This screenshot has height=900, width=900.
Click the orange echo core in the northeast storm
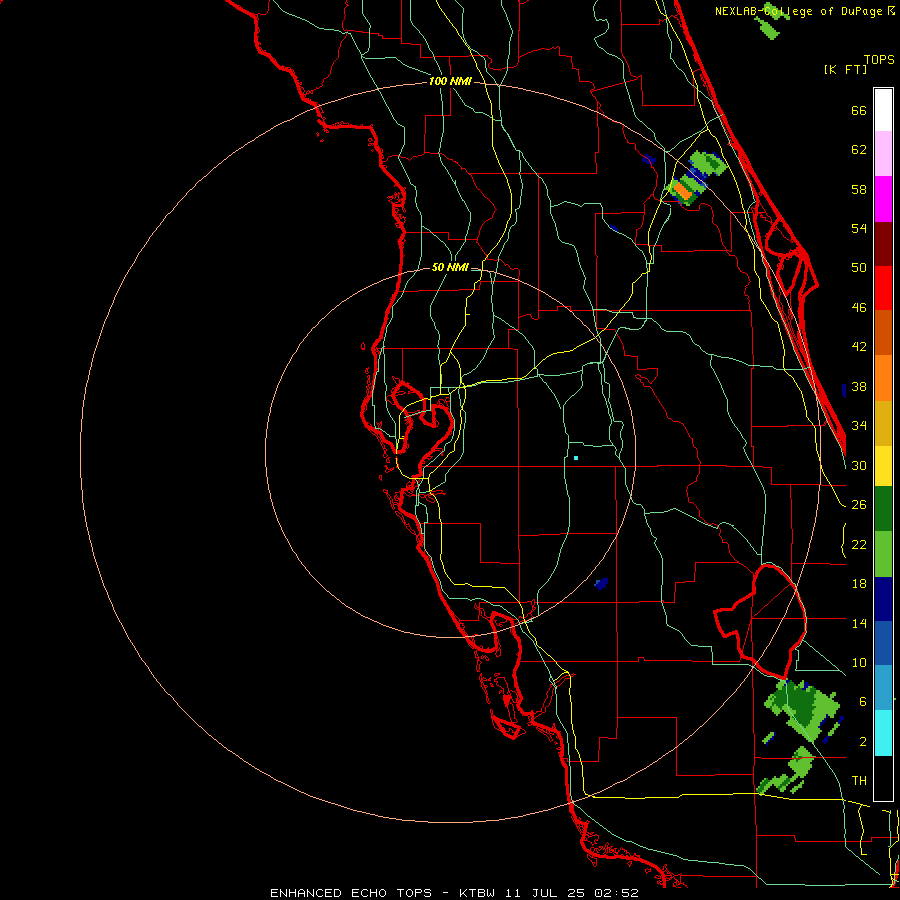(x=682, y=191)
